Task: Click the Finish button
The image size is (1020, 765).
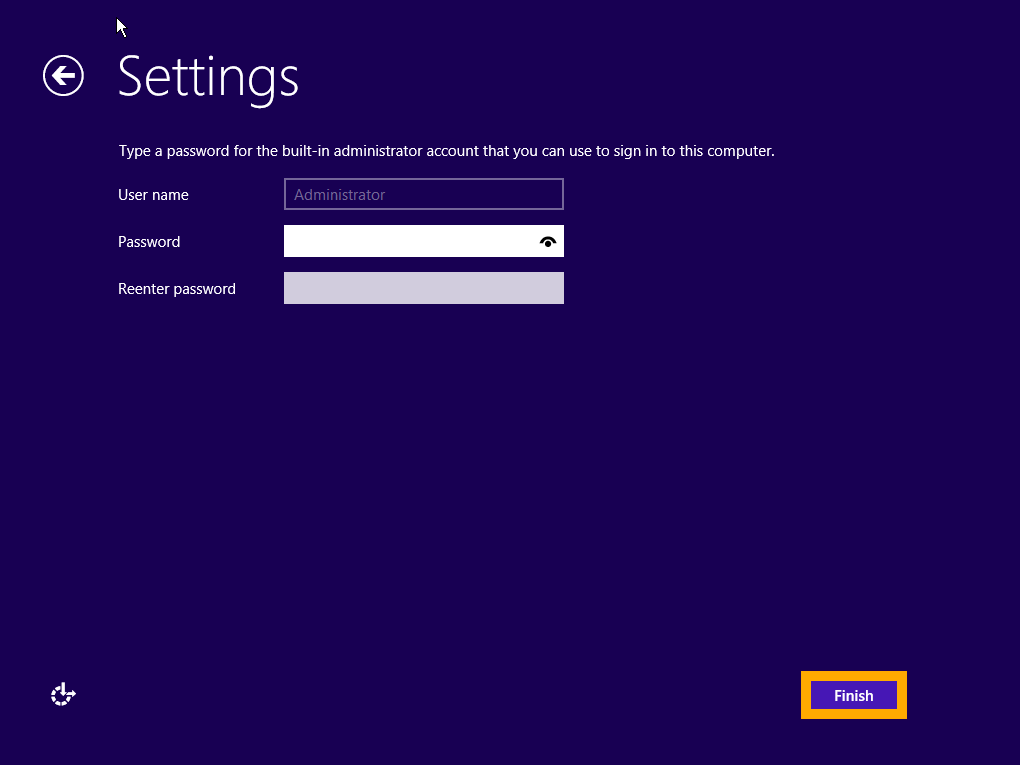Action: pos(853,695)
